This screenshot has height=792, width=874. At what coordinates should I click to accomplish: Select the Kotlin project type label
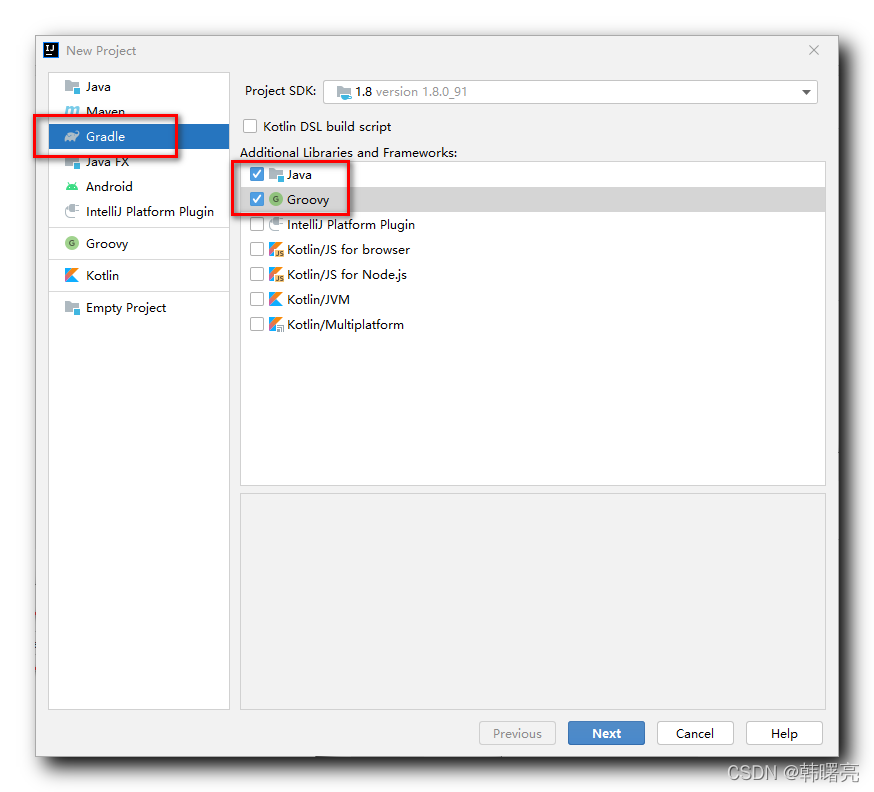(x=103, y=275)
